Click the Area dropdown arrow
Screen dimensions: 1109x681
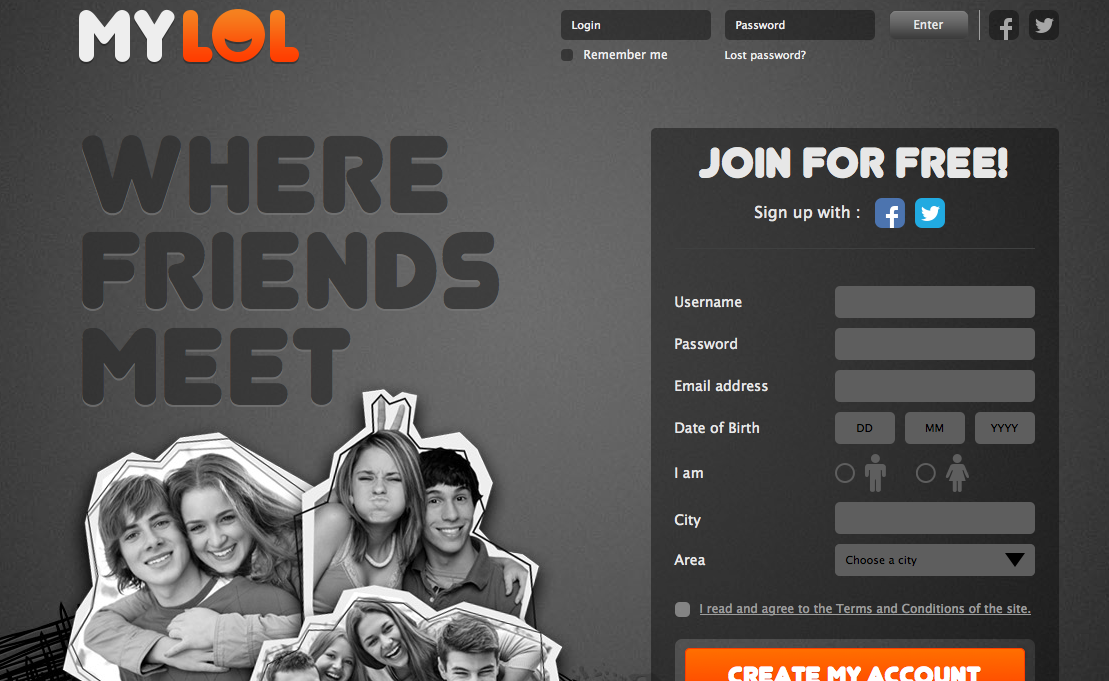[1014, 560]
